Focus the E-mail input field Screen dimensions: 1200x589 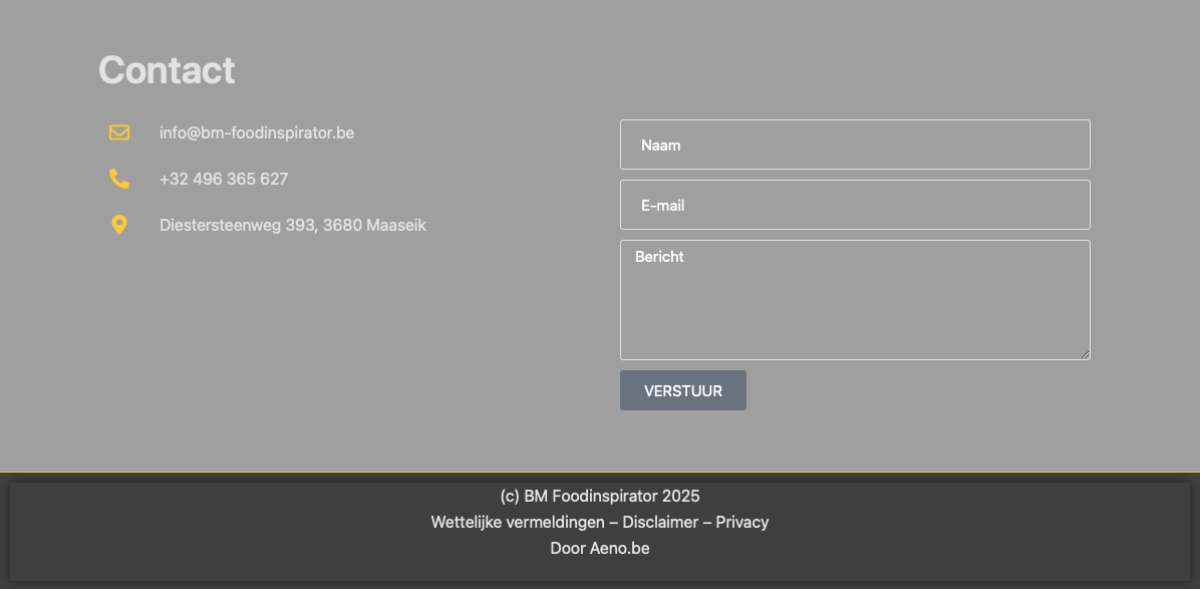[854, 205]
